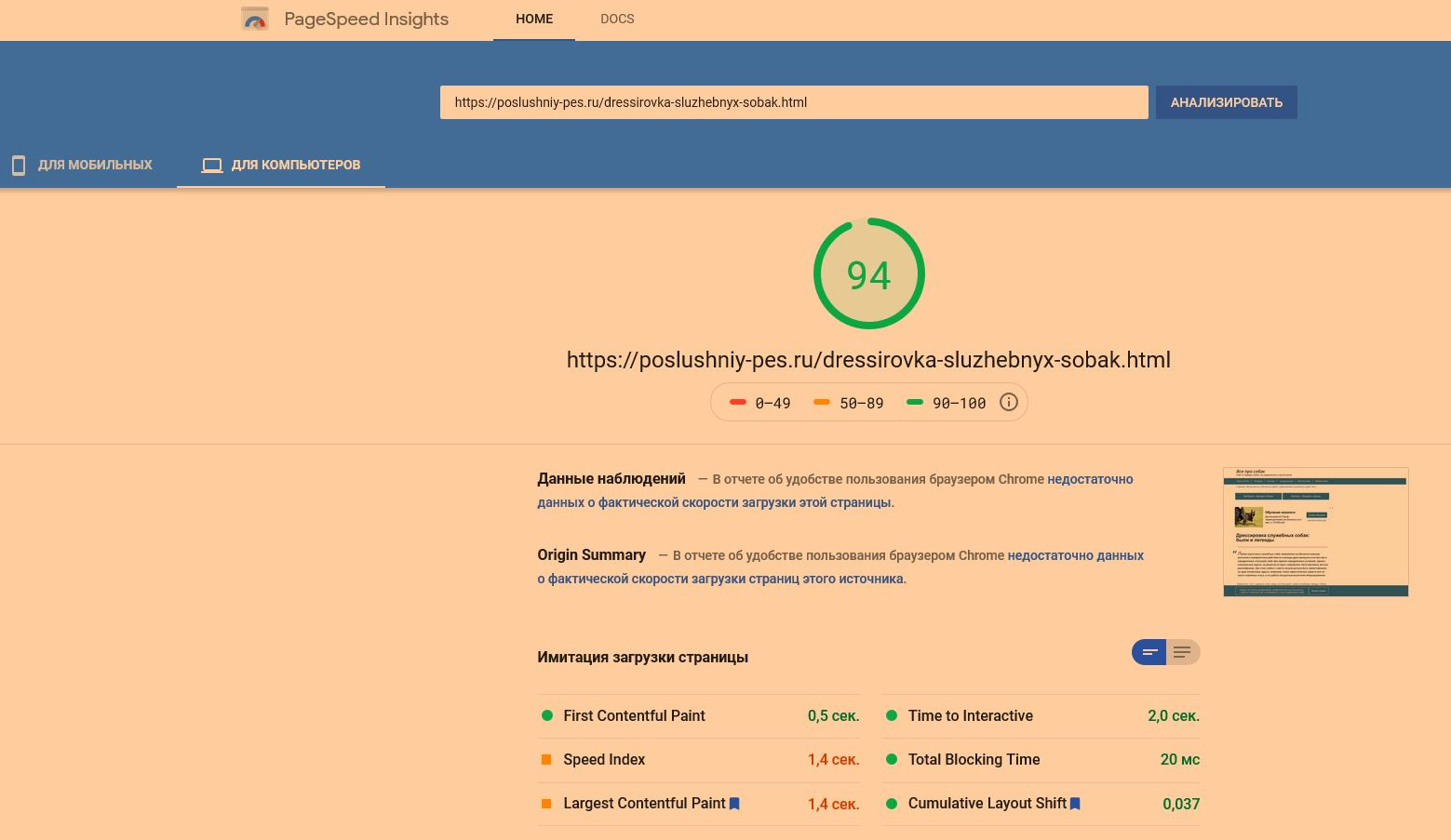
Task: Click the orange 50–89 legend item
Action: click(849, 403)
